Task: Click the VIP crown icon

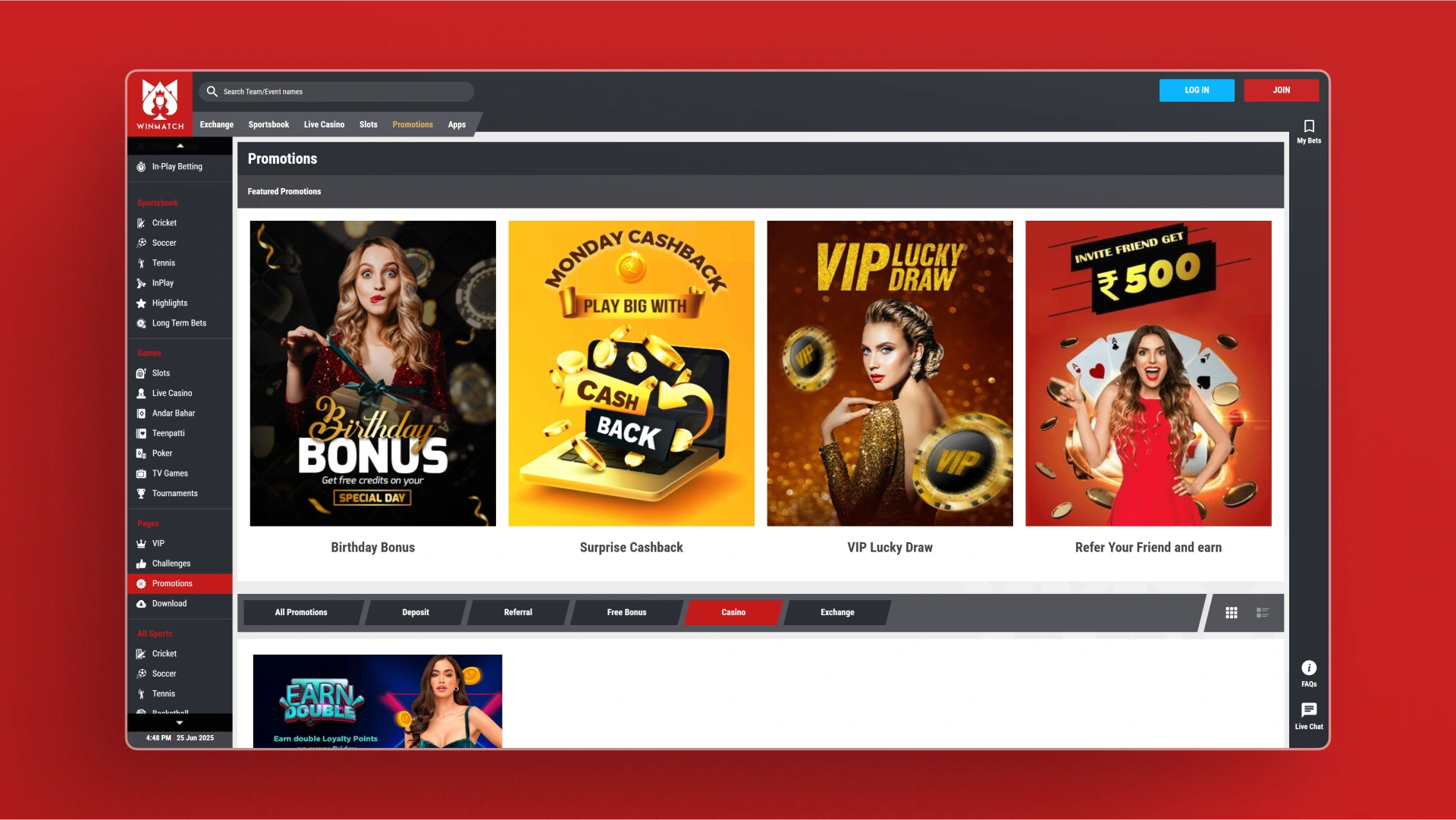Action: click(141, 544)
